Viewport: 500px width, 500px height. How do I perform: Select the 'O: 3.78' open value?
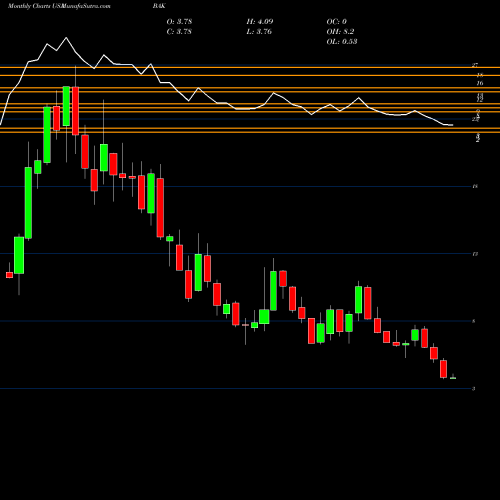(179, 21)
